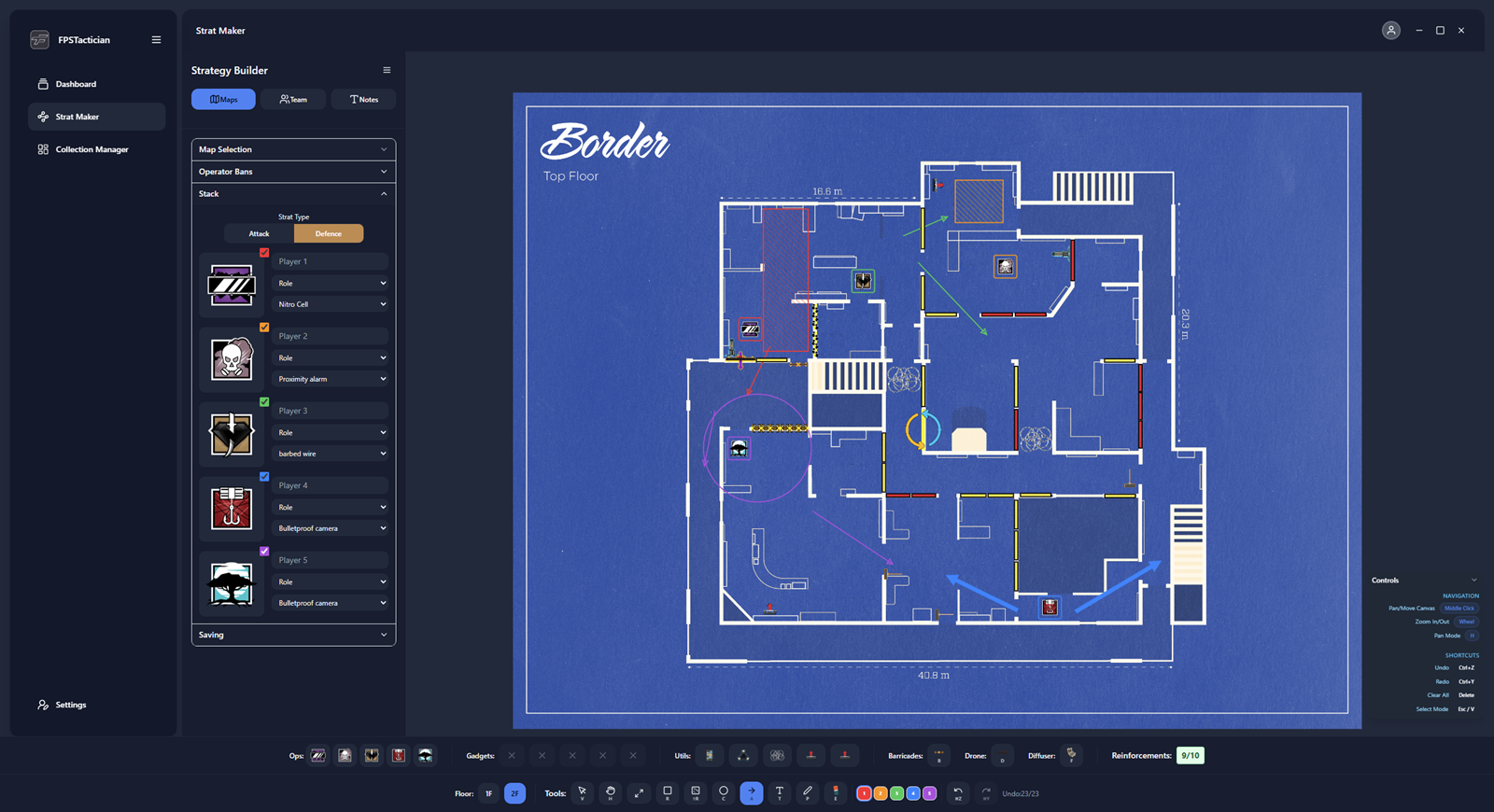1494x812 pixels.
Task: Switch strat type to Attack
Action: coord(259,233)
